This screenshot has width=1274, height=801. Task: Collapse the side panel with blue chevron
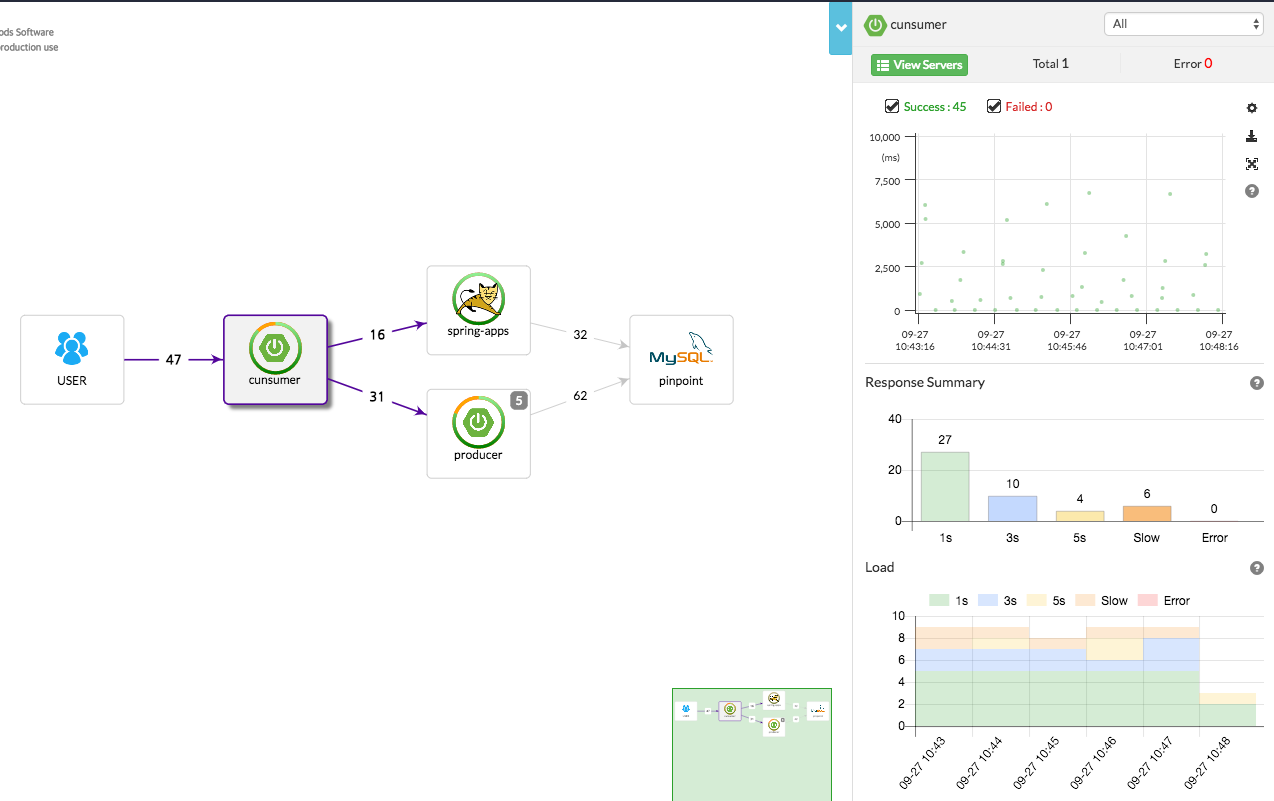pyautogui.click(x=840, y=28)
